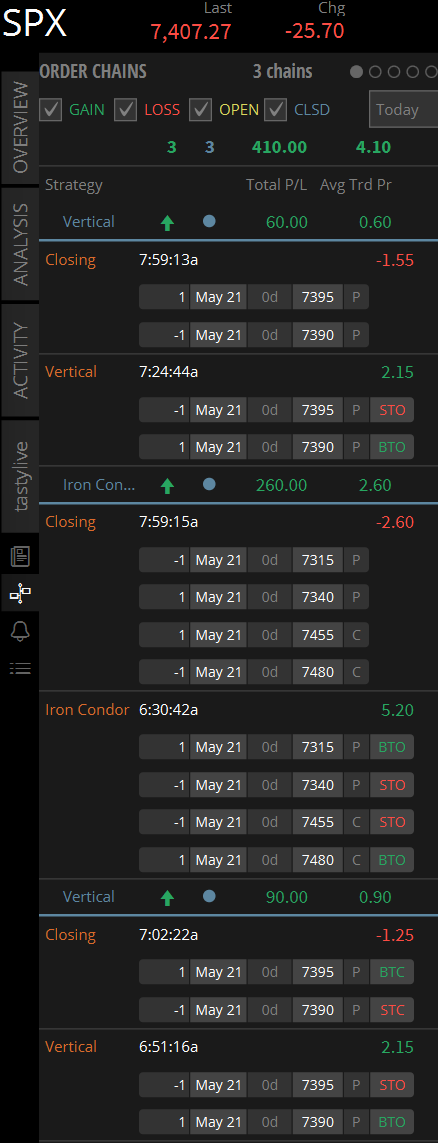The width and height of the screenshot is (438, 1143).
Task: Click BTO tag on Iron Condor 7315 put
Action: point(392,747)
